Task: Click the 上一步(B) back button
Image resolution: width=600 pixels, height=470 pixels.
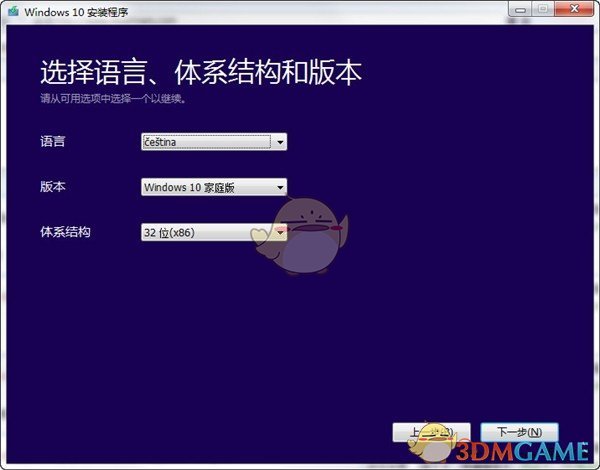Action: (432, 432)
